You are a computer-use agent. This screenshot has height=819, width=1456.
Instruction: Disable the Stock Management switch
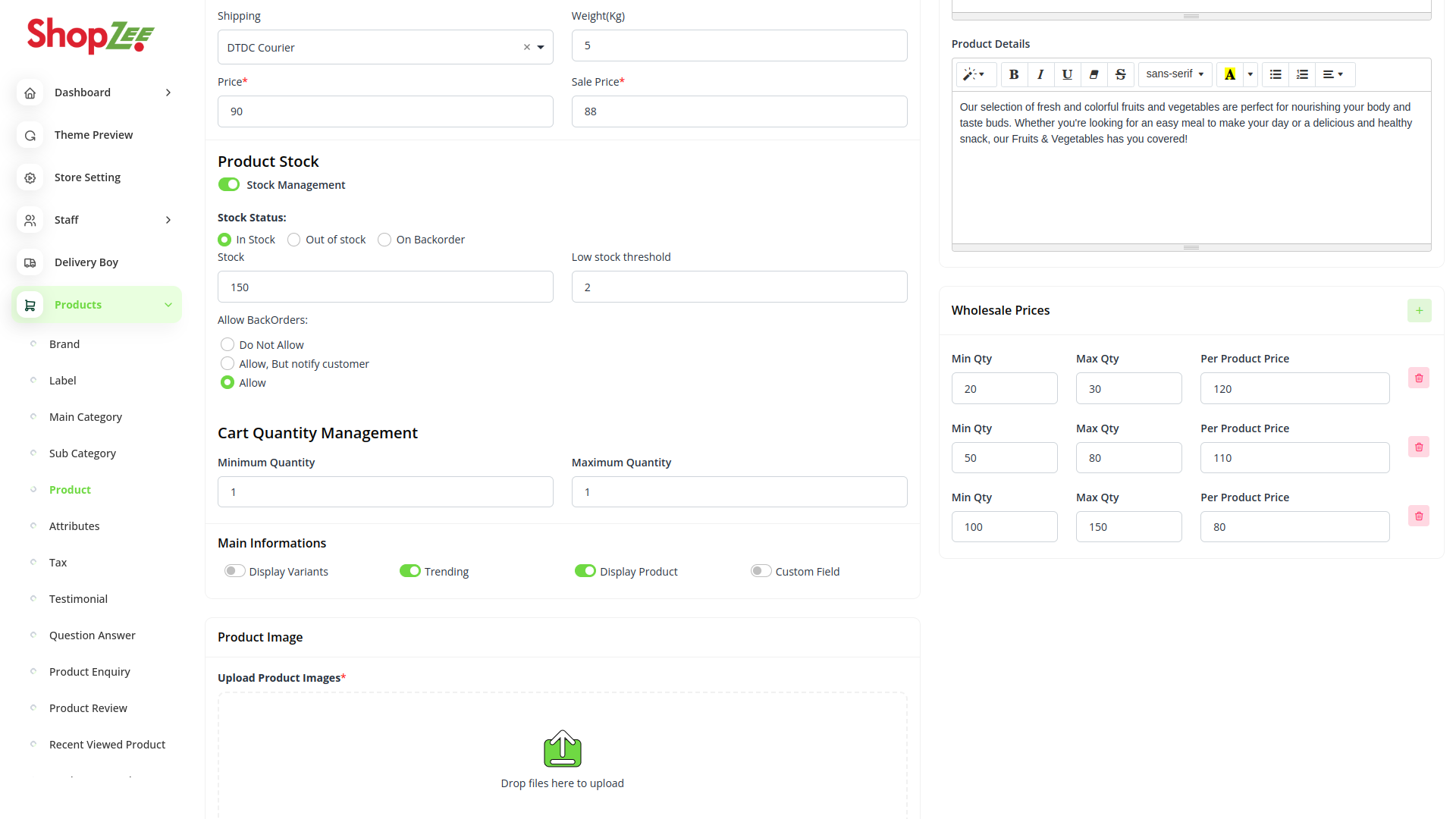(x=229, y=184)
